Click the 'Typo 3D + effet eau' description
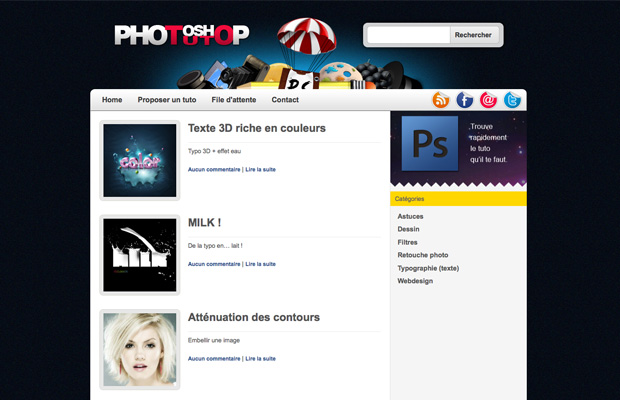This screenshot has width=620, height=400. [214, 151]
